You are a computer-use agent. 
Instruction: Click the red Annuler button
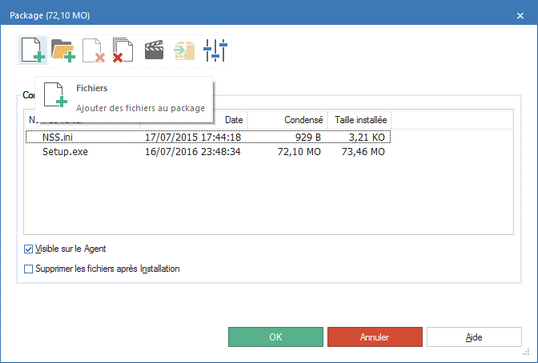click(375, 337)
